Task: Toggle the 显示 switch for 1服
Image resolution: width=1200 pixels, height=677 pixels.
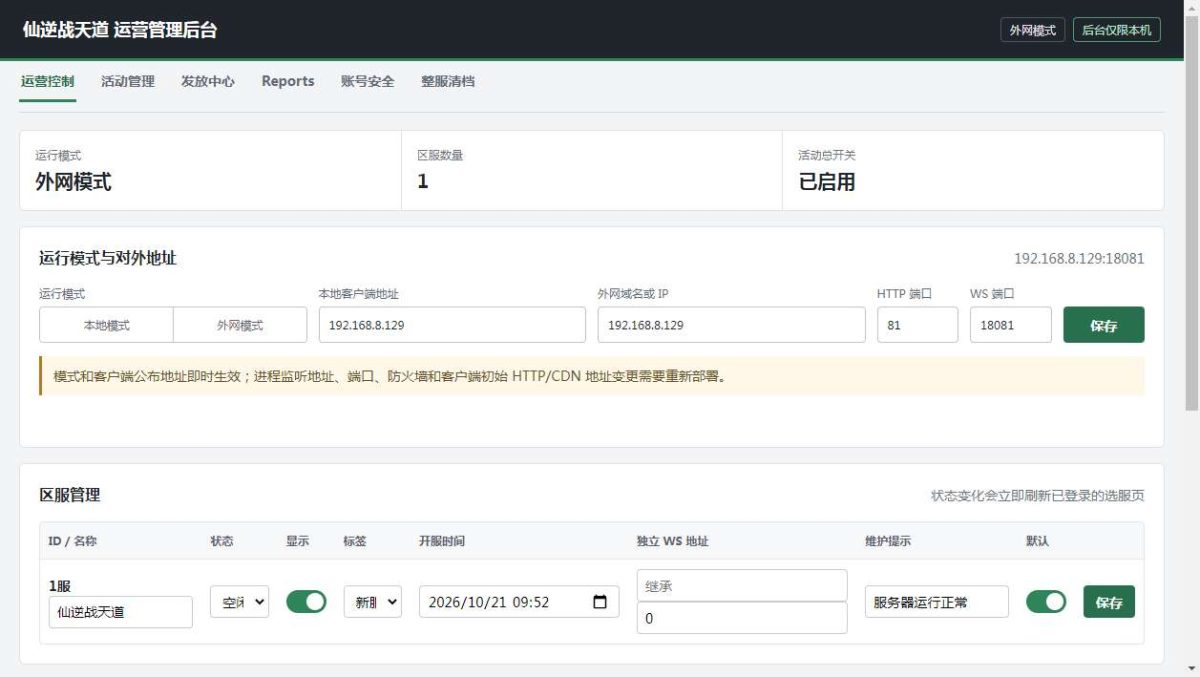Action: click(x=306, y=601)
